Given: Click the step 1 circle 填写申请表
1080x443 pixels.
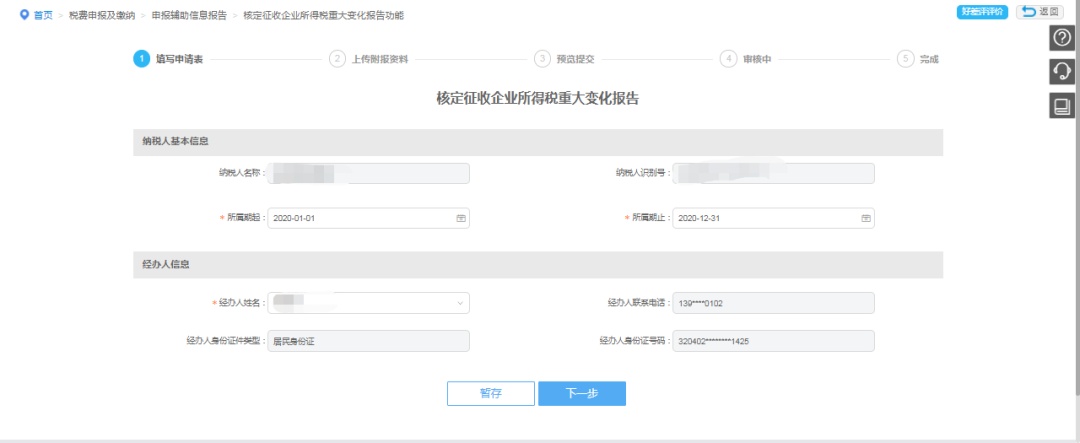Looking at the screenshot, I should click(x=141, y=59).
